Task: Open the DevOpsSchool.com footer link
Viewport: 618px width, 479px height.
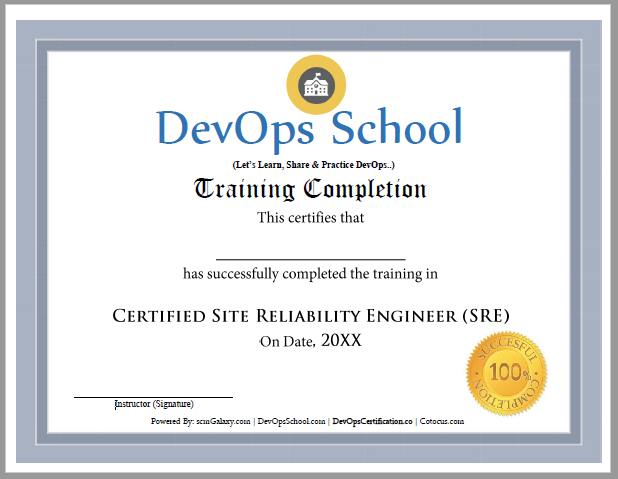Action: pos(291,422)
